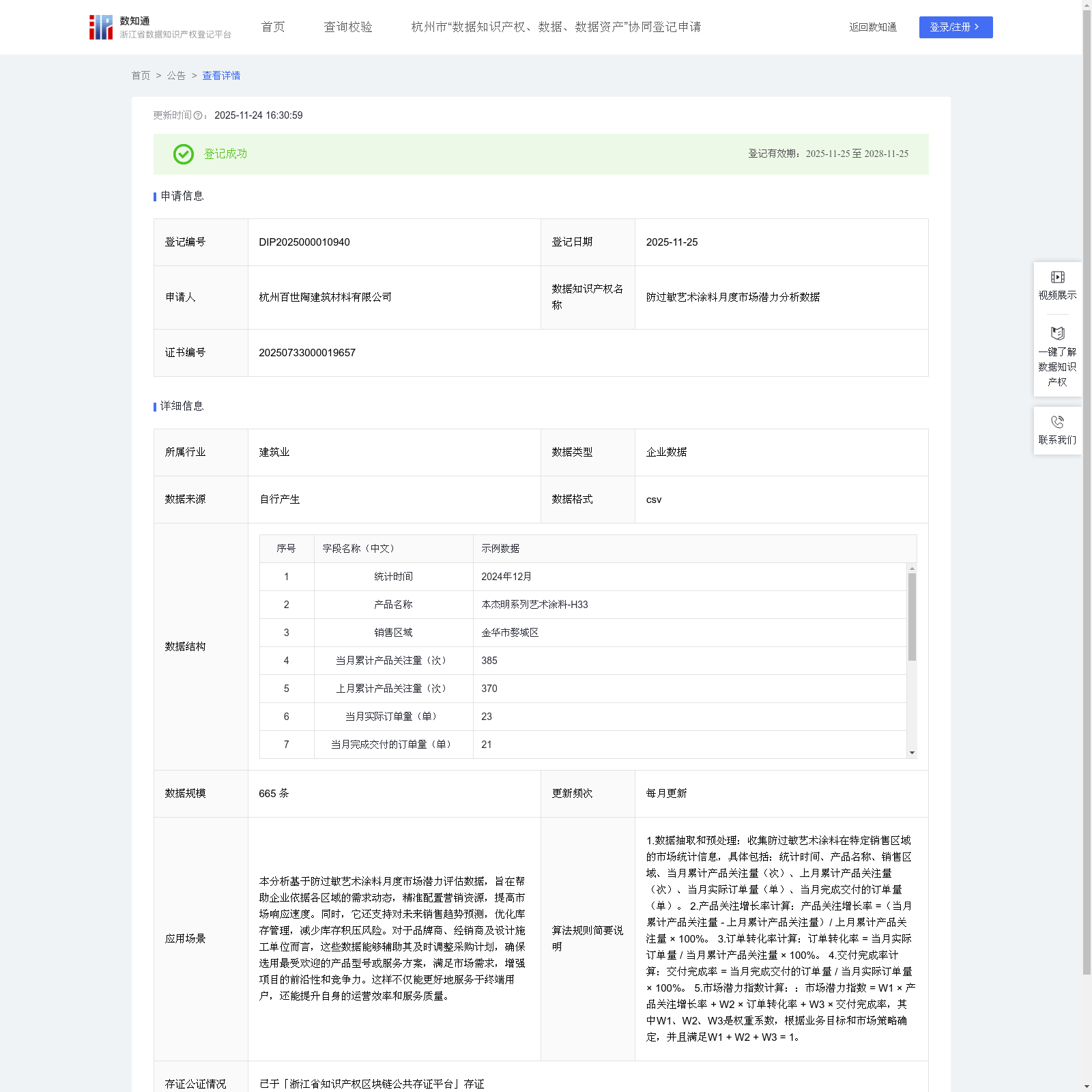This screenshot has height=1092, width=1092.
Task: Select certificate number 20250733000019657
Action: pyautogui.click(x=307, y=353)
